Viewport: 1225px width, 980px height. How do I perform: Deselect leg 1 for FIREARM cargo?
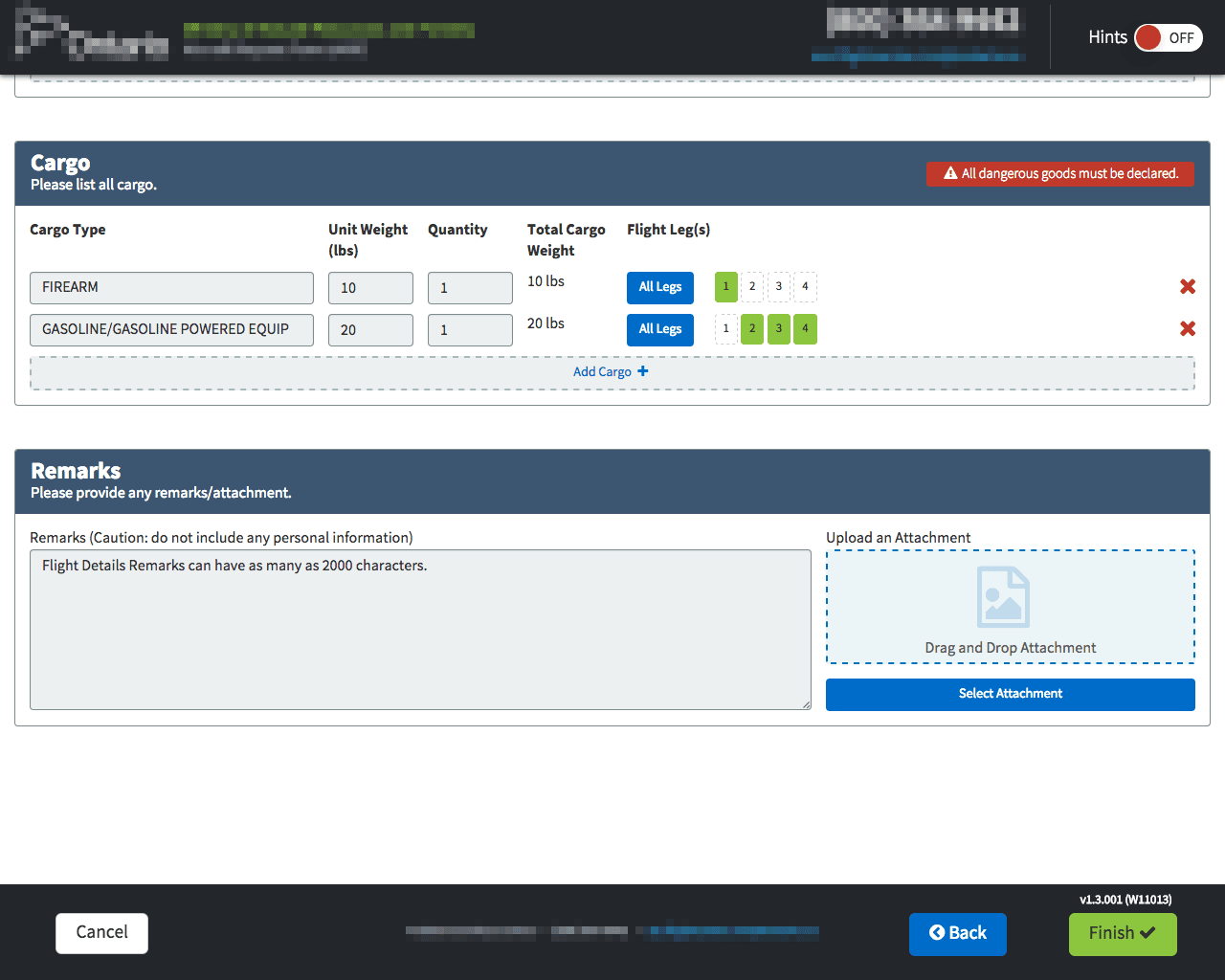[725, 287]
